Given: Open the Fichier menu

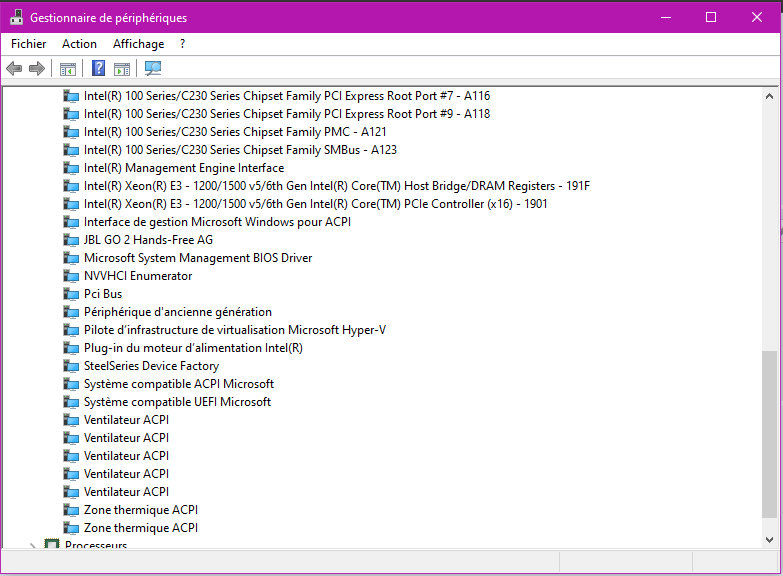Looking at the screenshot, I should 28,44.
